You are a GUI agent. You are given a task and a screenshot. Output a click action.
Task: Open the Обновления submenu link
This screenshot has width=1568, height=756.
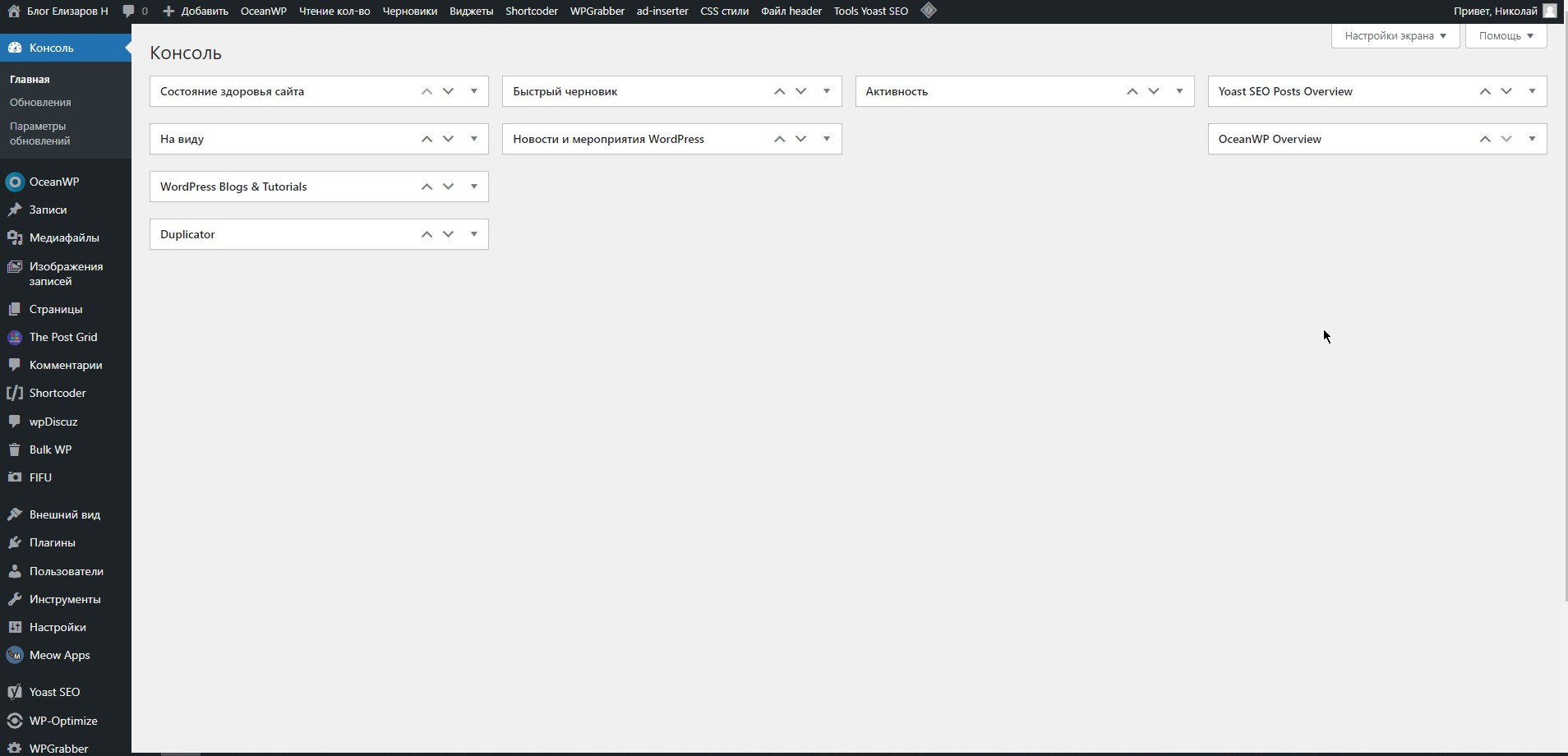pyautogui.click(x=40, y=103)
